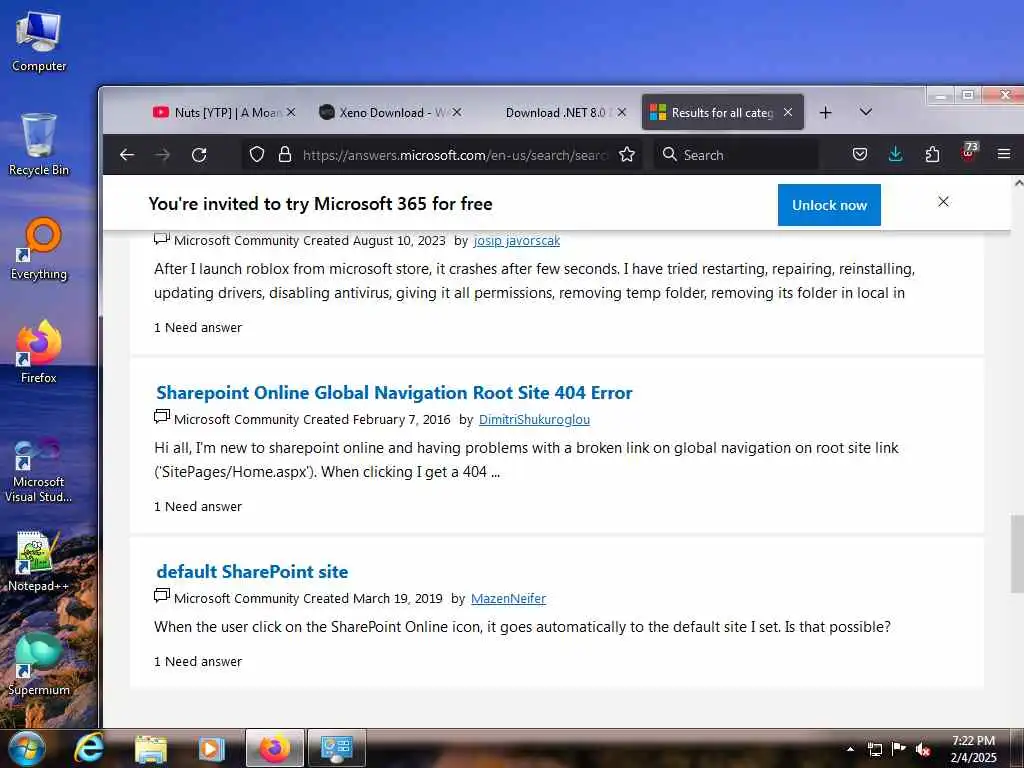Show hidden system tray icons
The height and width of the screenshot is (768, 1024).
pyautogui.click(x=850, y=749)
